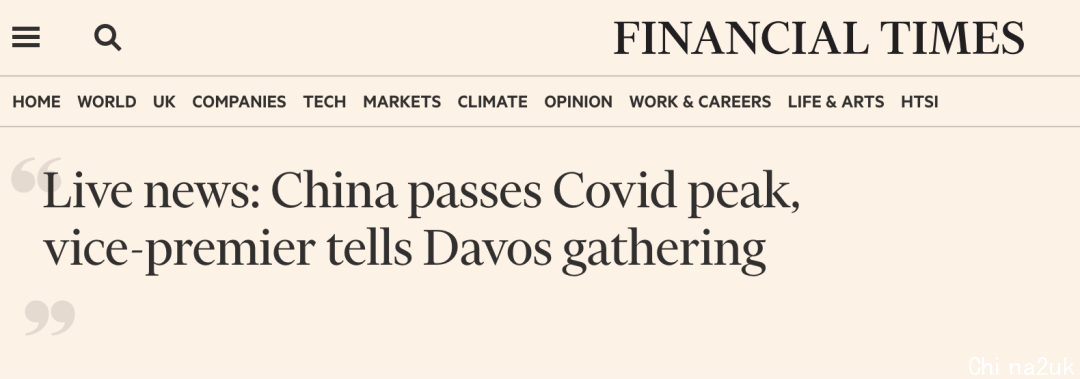Click the closing quotation mark graphic
The image size is (1080, 379).
click(x=50, y=317)
